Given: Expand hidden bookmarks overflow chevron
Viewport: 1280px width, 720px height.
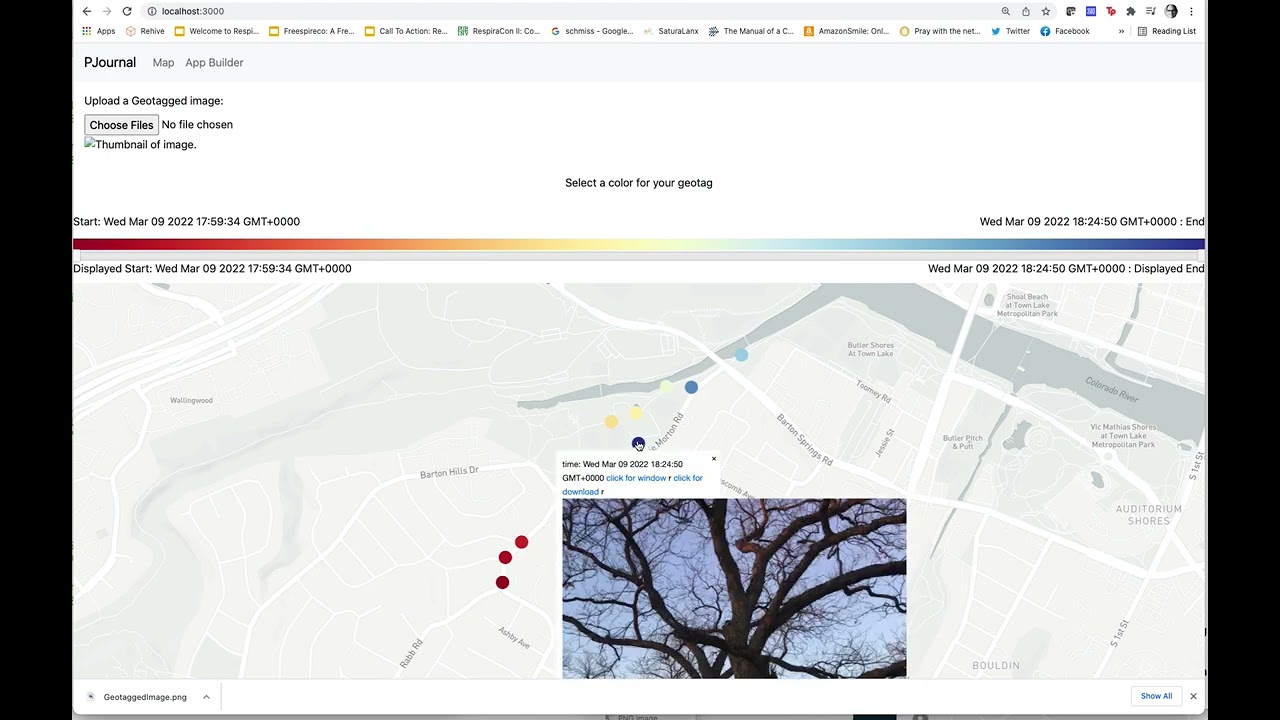Looking at the screenshot, I should (x=1121, y=31).
